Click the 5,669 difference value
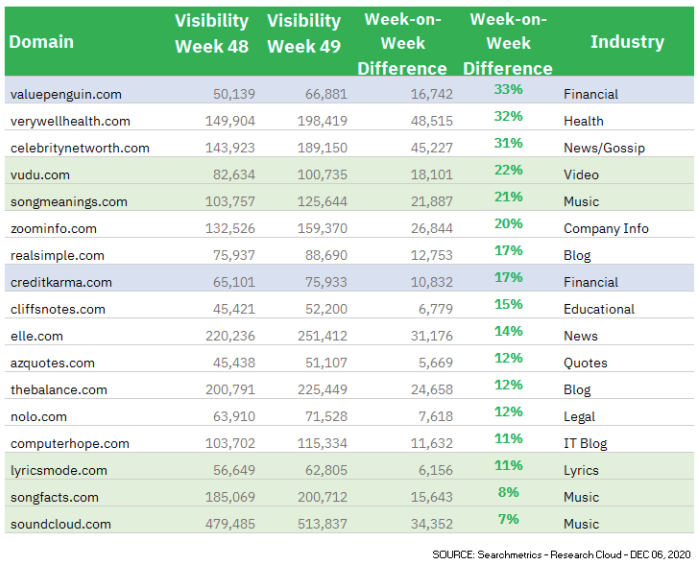The width and height of the screenshot is (699, 570). pyautogui.click(x=436, y=362)
